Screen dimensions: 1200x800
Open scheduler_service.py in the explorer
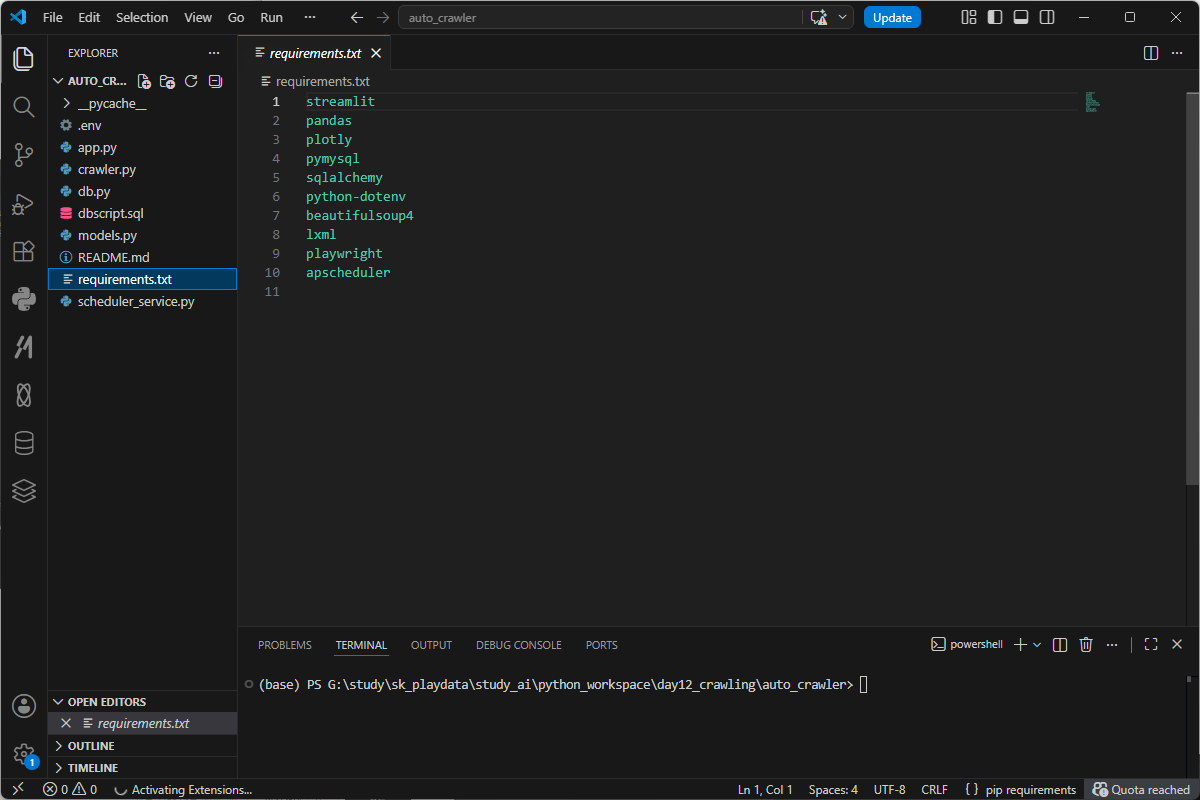coord(142,301)
